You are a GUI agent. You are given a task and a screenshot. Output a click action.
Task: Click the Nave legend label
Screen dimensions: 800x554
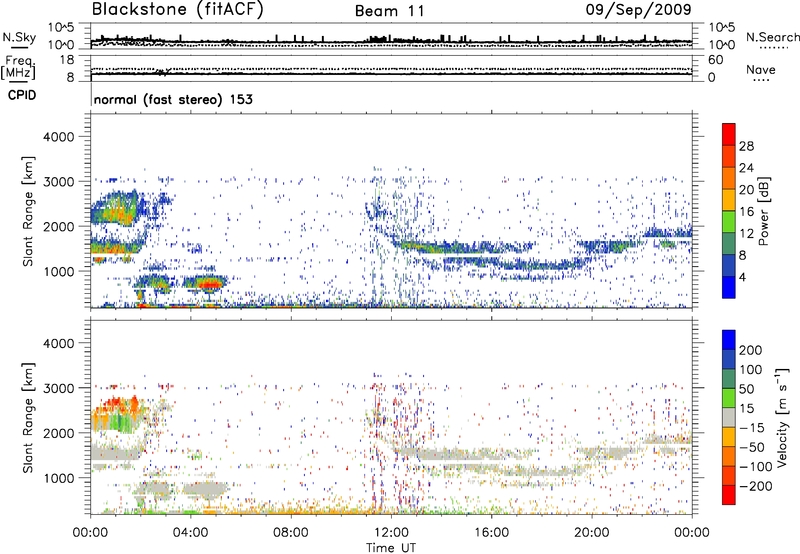coord(761,69)
